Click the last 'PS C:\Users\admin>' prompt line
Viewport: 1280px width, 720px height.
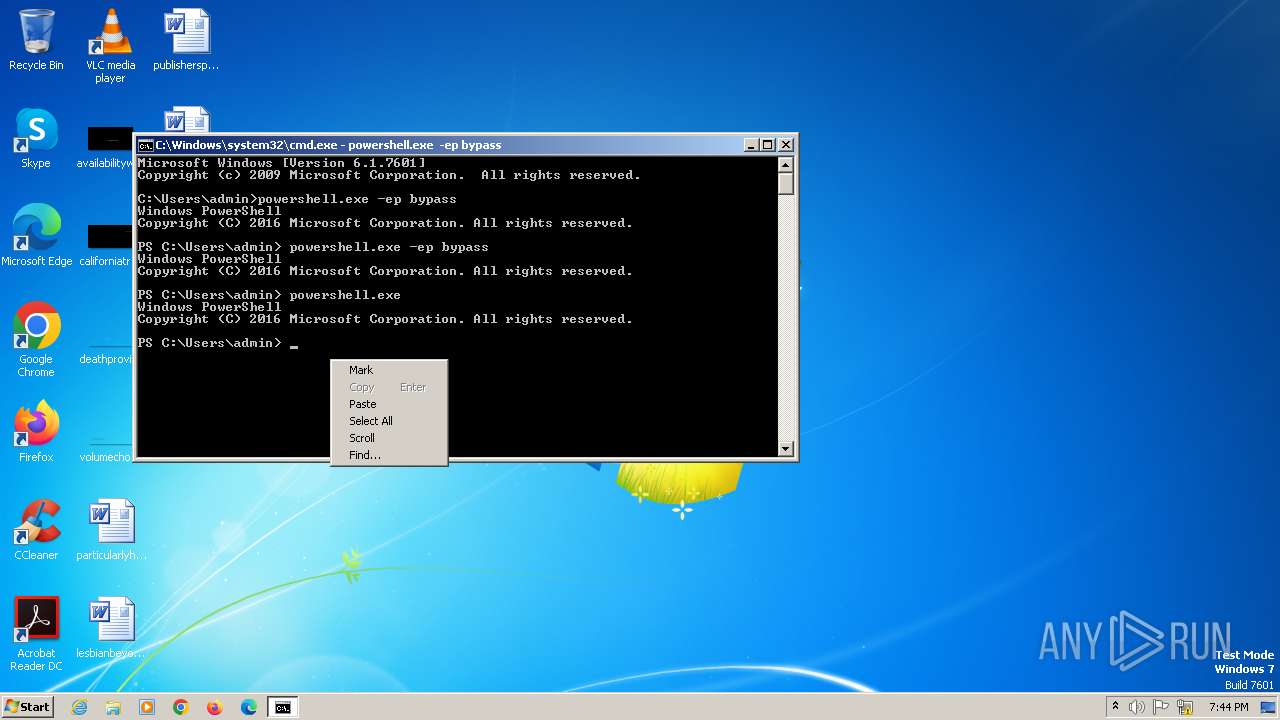(217, 343)
